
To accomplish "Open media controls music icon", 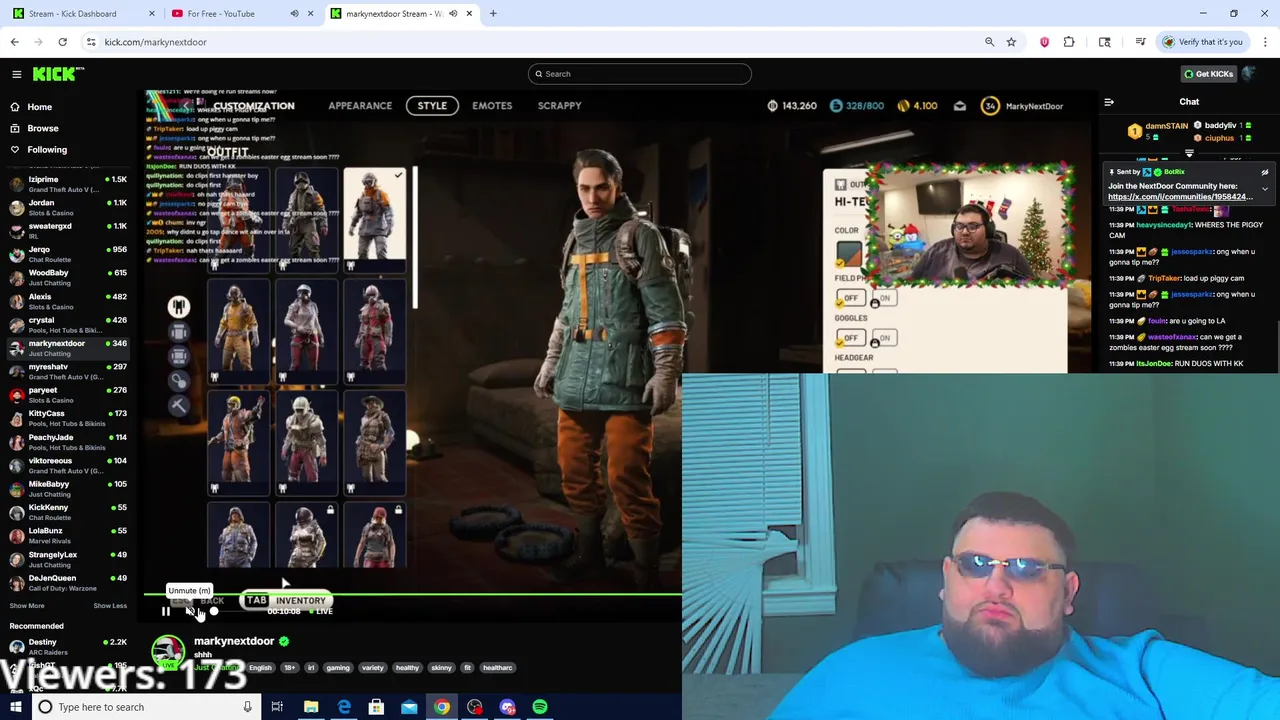I will (1140, 42).
